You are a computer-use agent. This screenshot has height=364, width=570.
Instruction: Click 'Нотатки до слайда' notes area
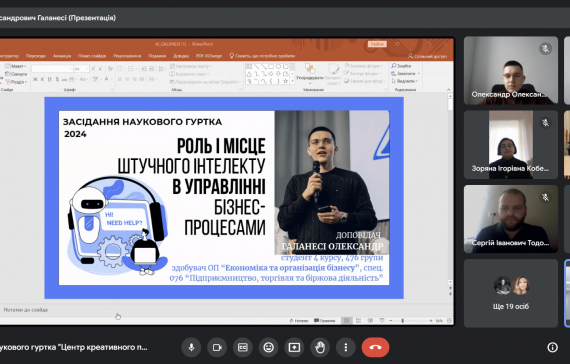[x=26, y=310]
